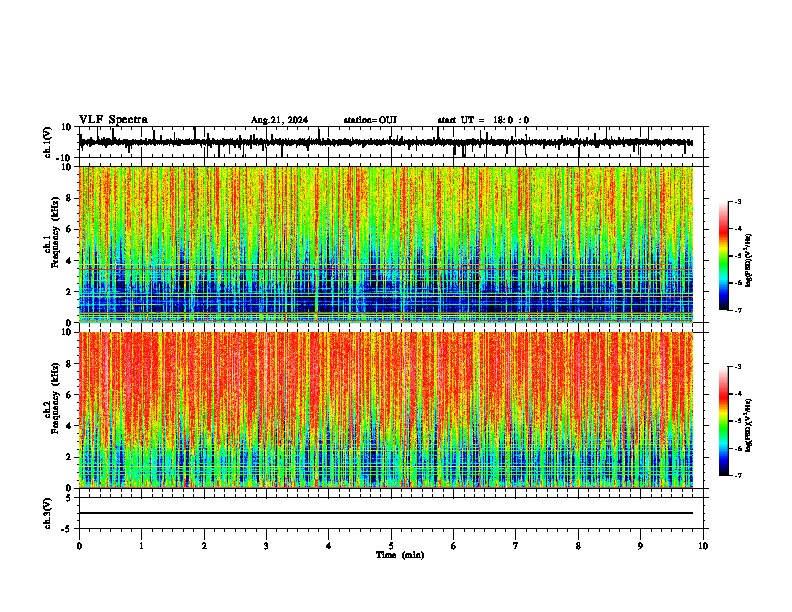This screenshot has width=792, height=612.
Task: Click the "ch.3(V)" axis label
Action: pyautogui.click(x=48, y=513)
